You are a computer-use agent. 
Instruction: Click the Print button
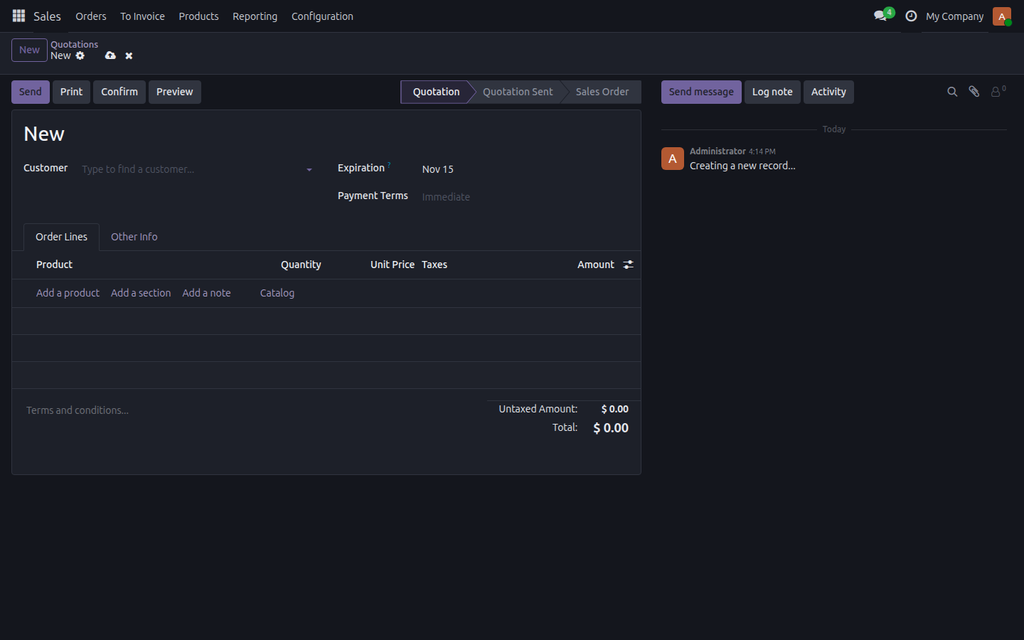pos(71,92)
